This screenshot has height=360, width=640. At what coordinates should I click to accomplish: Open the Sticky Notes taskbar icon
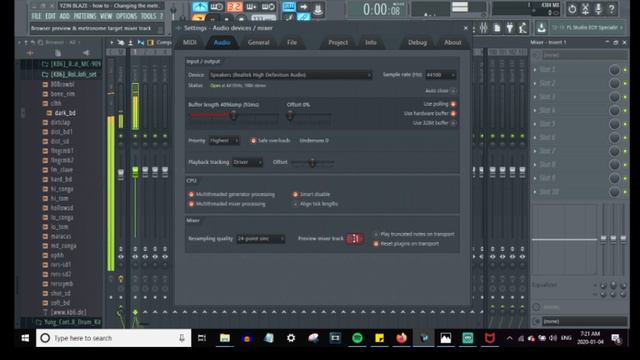pyautogui.click(x=380, y=338)
